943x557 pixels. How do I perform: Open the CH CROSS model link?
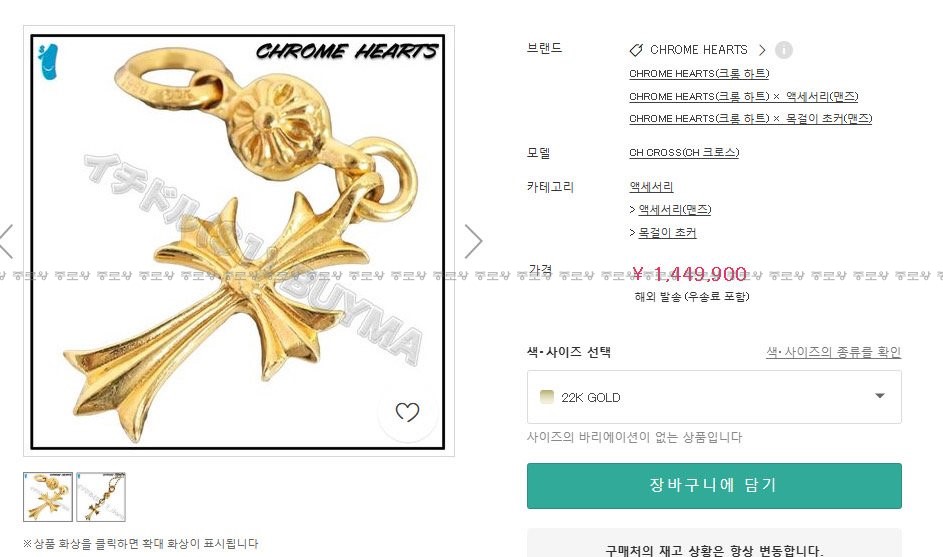[x=684, y=153]
